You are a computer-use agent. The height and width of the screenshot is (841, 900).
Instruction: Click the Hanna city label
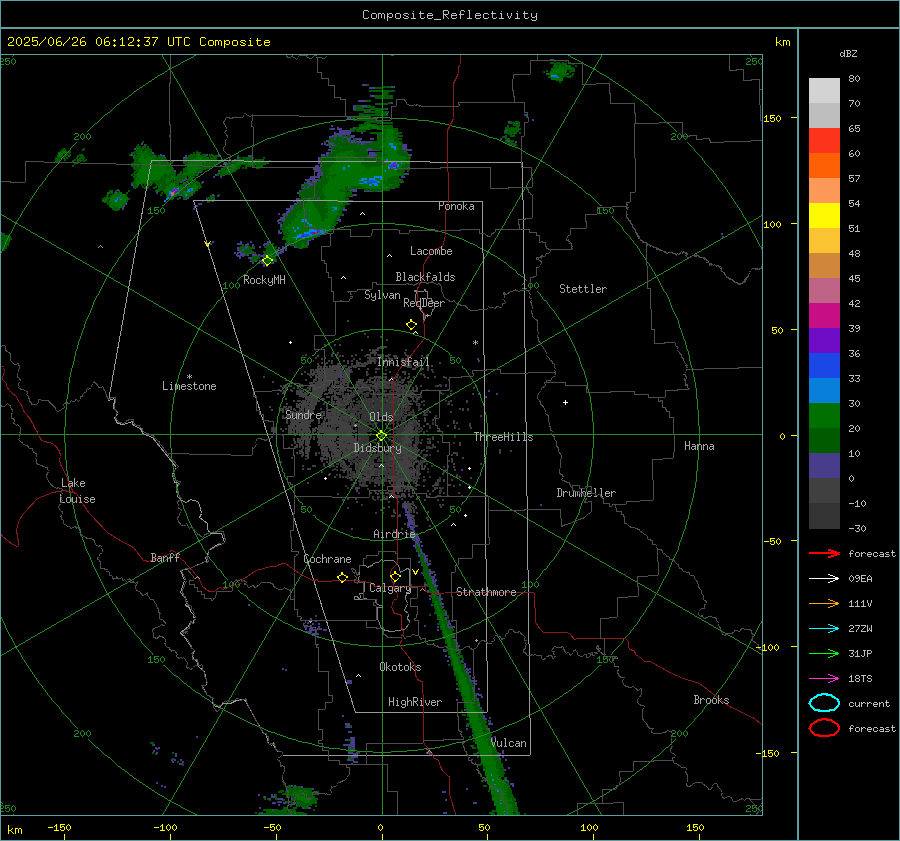pyautogui.click(x=699, y=446)
